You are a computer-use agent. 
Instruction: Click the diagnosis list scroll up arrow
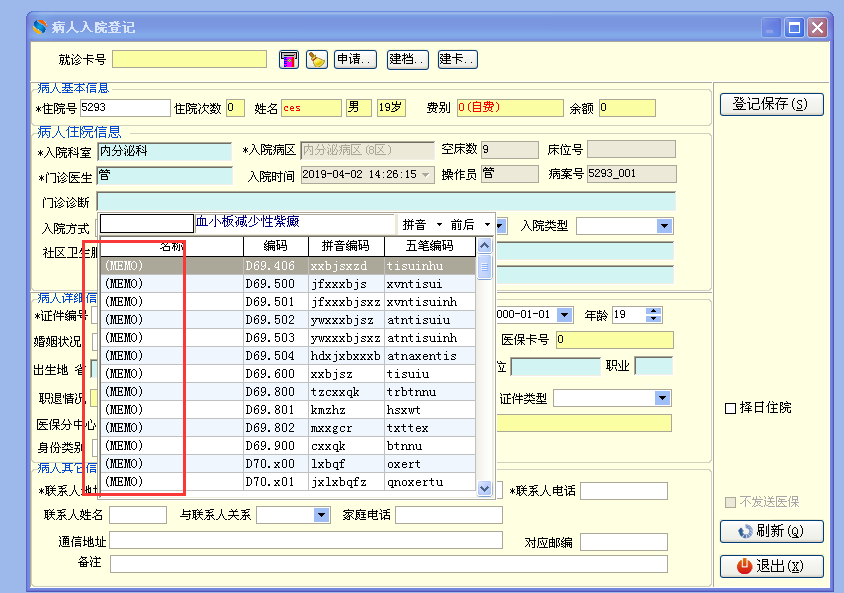[484, 246]
